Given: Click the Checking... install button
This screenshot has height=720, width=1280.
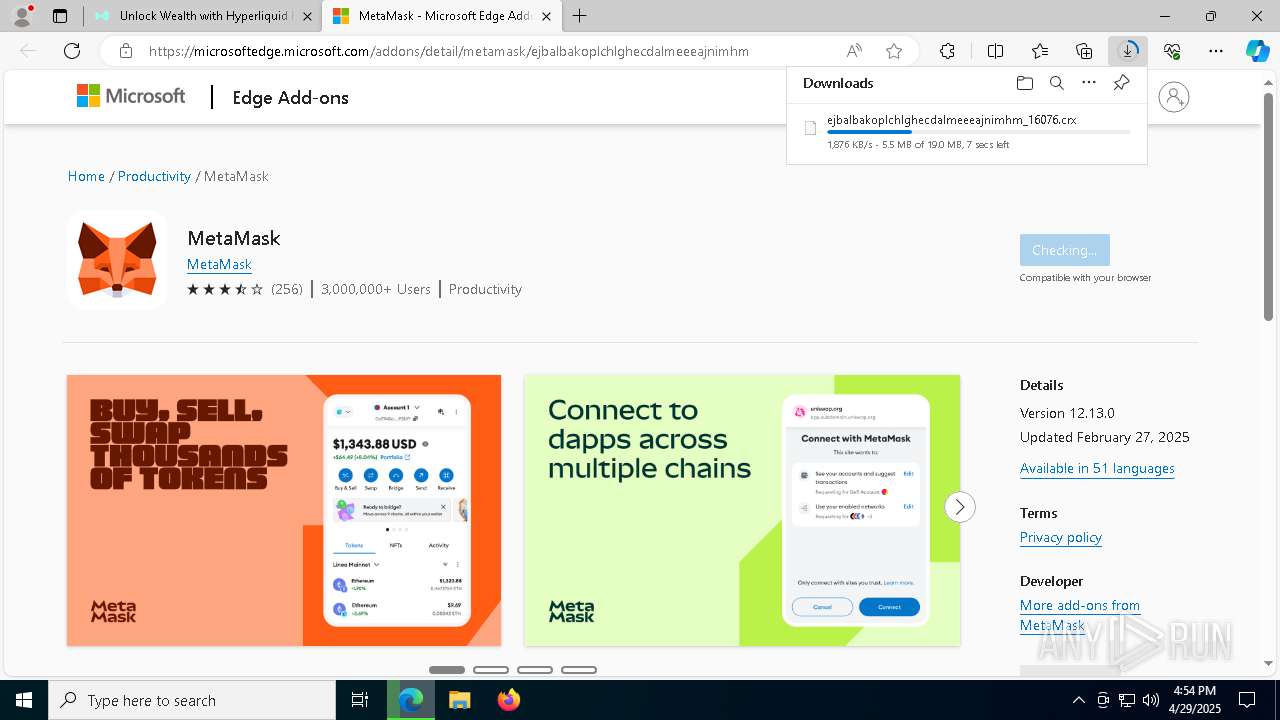Looking at the screenshot, I should 1064,250.
